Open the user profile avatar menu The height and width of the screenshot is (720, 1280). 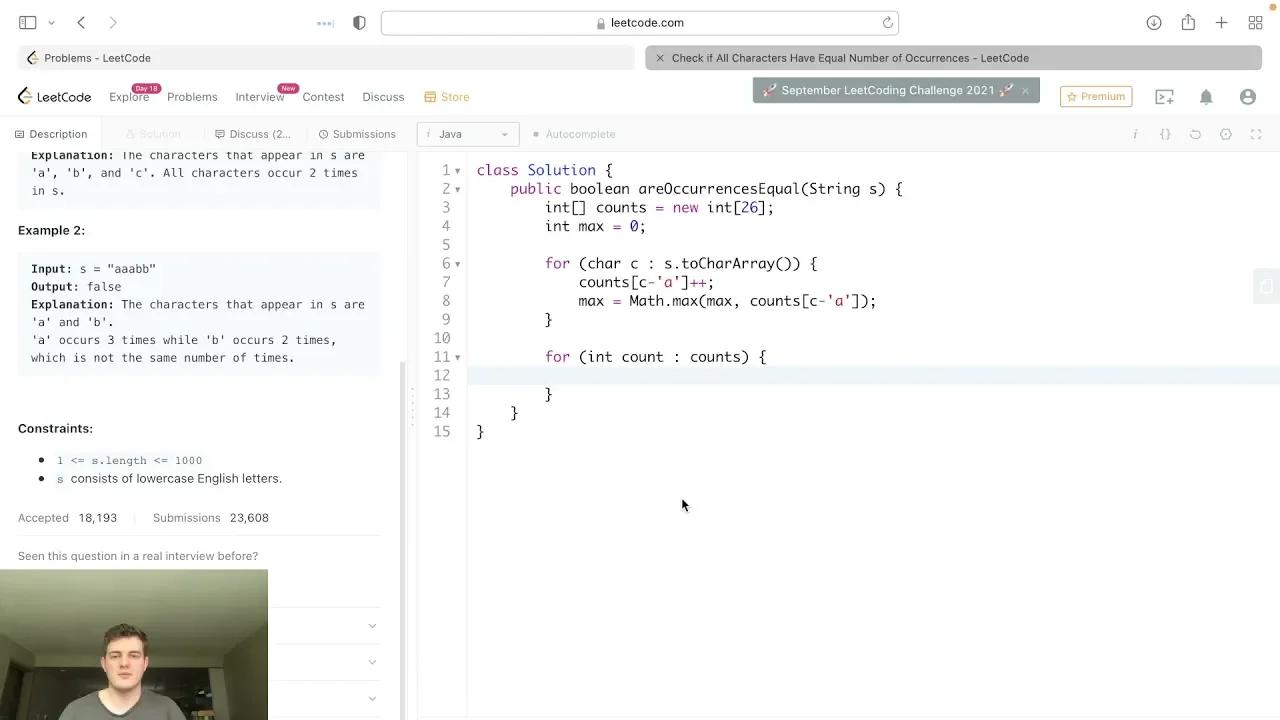(x=1247, y=97)
